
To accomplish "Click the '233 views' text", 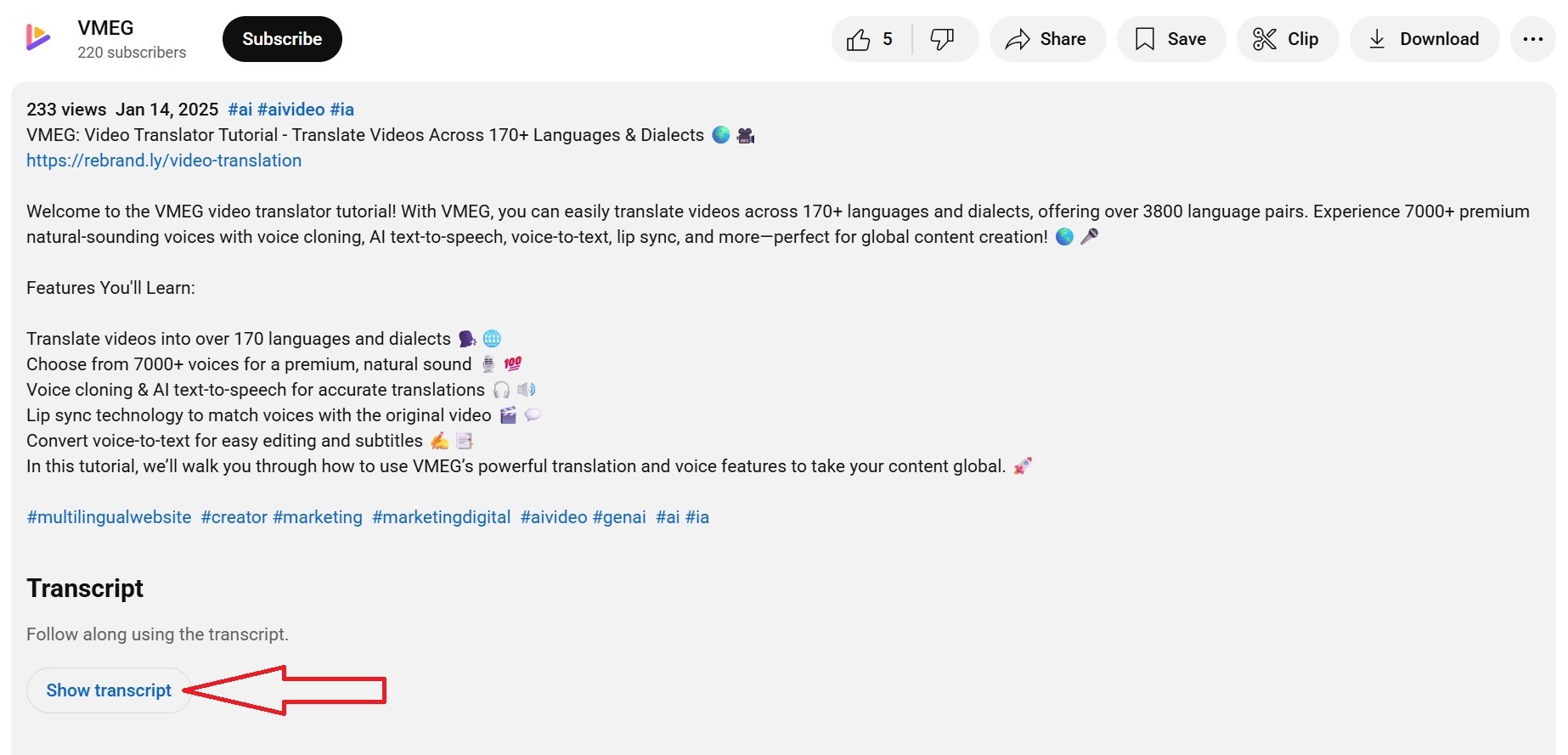I will [x=66, y=110].
